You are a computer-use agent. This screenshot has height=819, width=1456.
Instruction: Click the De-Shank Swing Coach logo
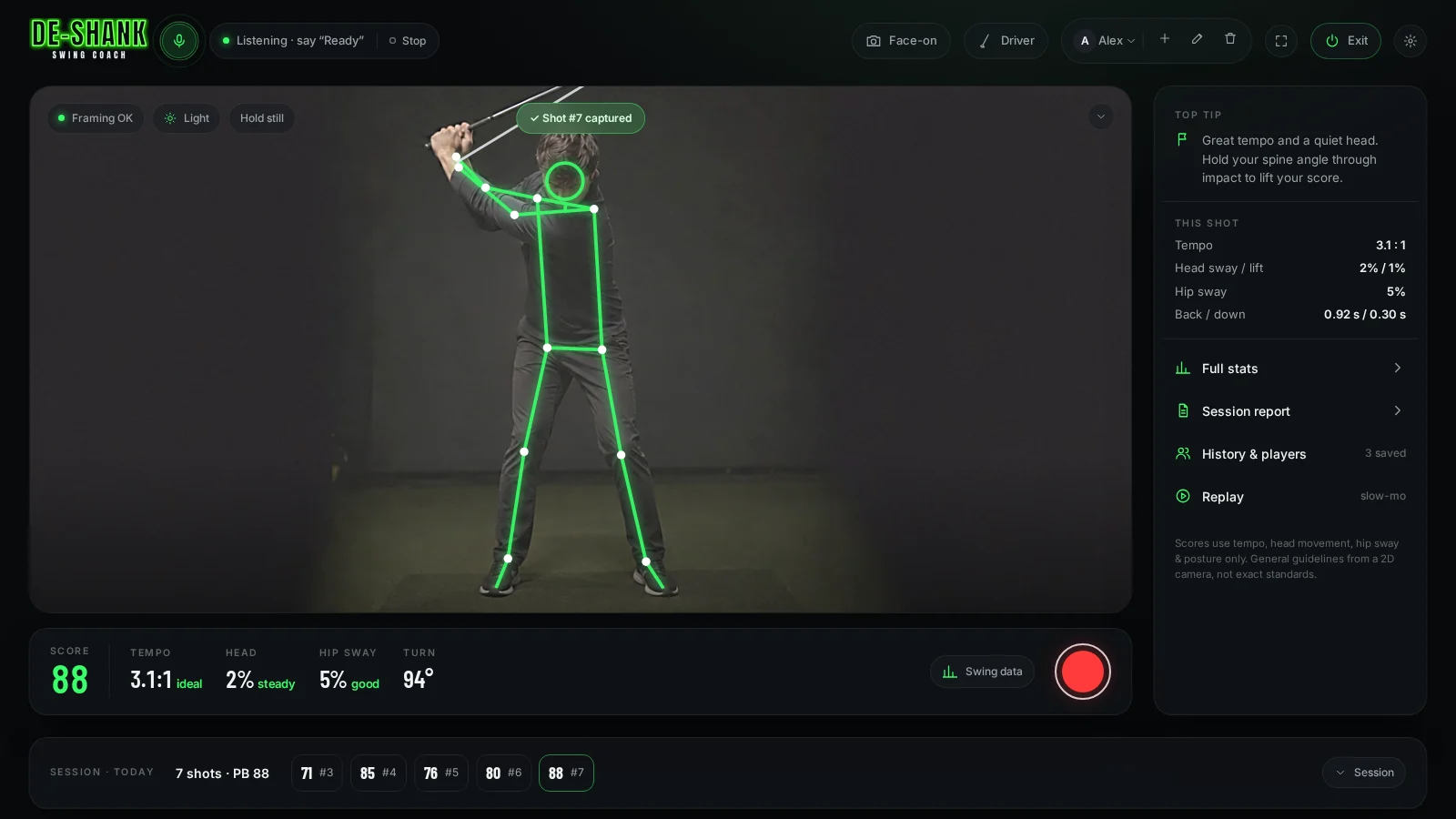tap(88, 39)
